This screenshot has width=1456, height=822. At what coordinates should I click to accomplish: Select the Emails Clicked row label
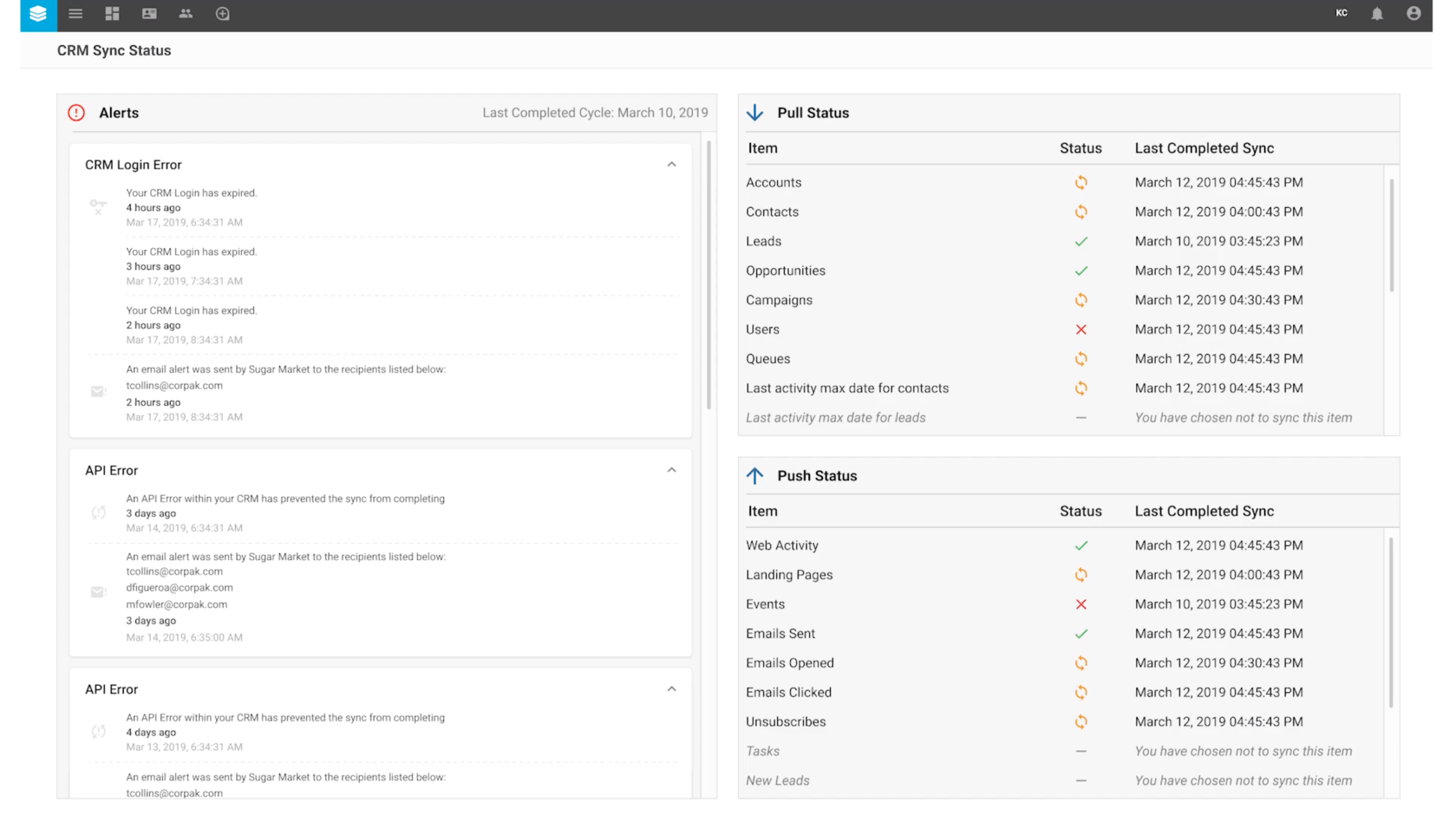788,692
